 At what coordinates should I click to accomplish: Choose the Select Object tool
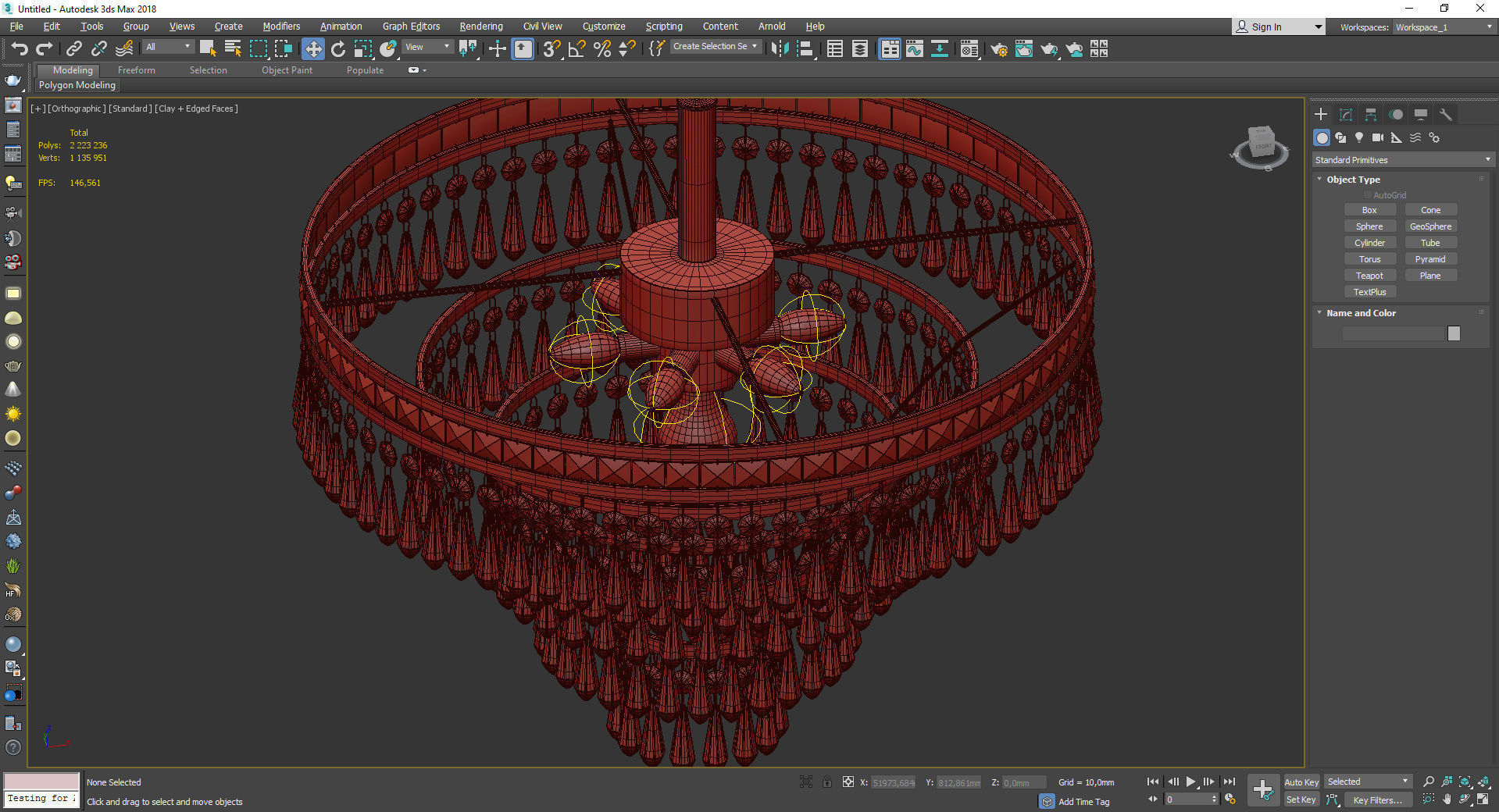(x=208, y=49)
